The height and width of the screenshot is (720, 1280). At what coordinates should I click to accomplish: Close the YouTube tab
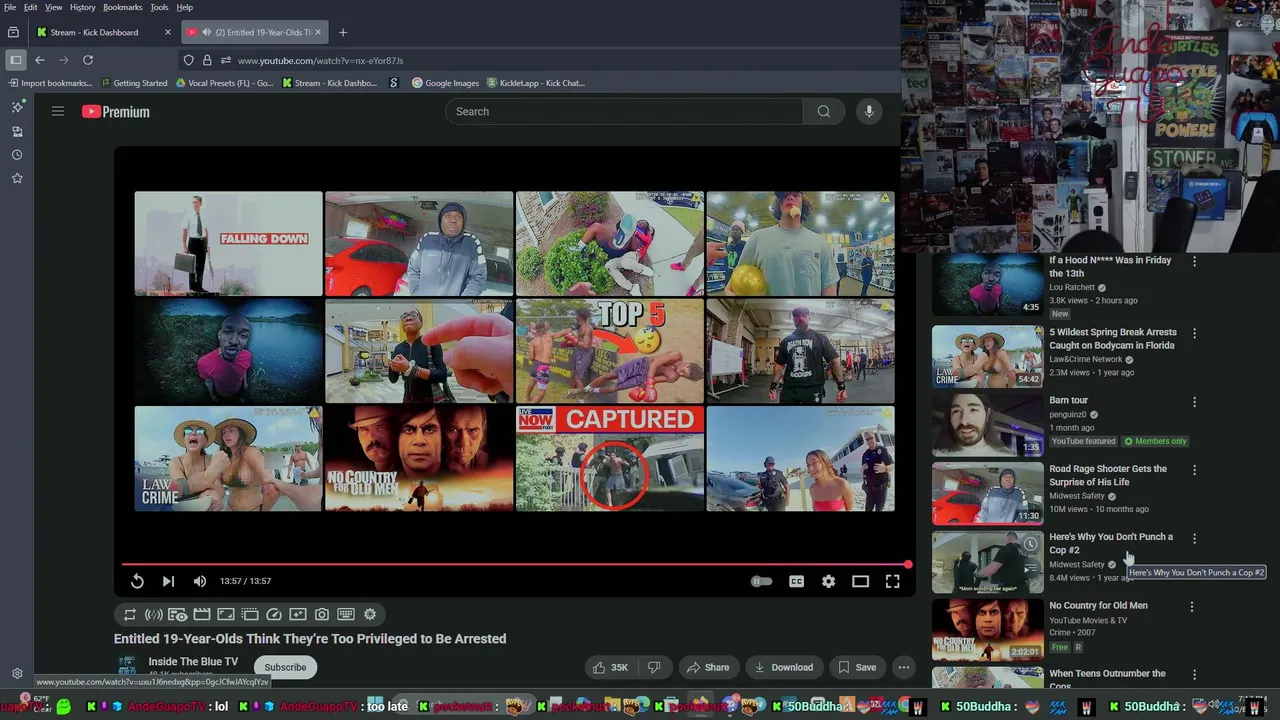[319, 32]
